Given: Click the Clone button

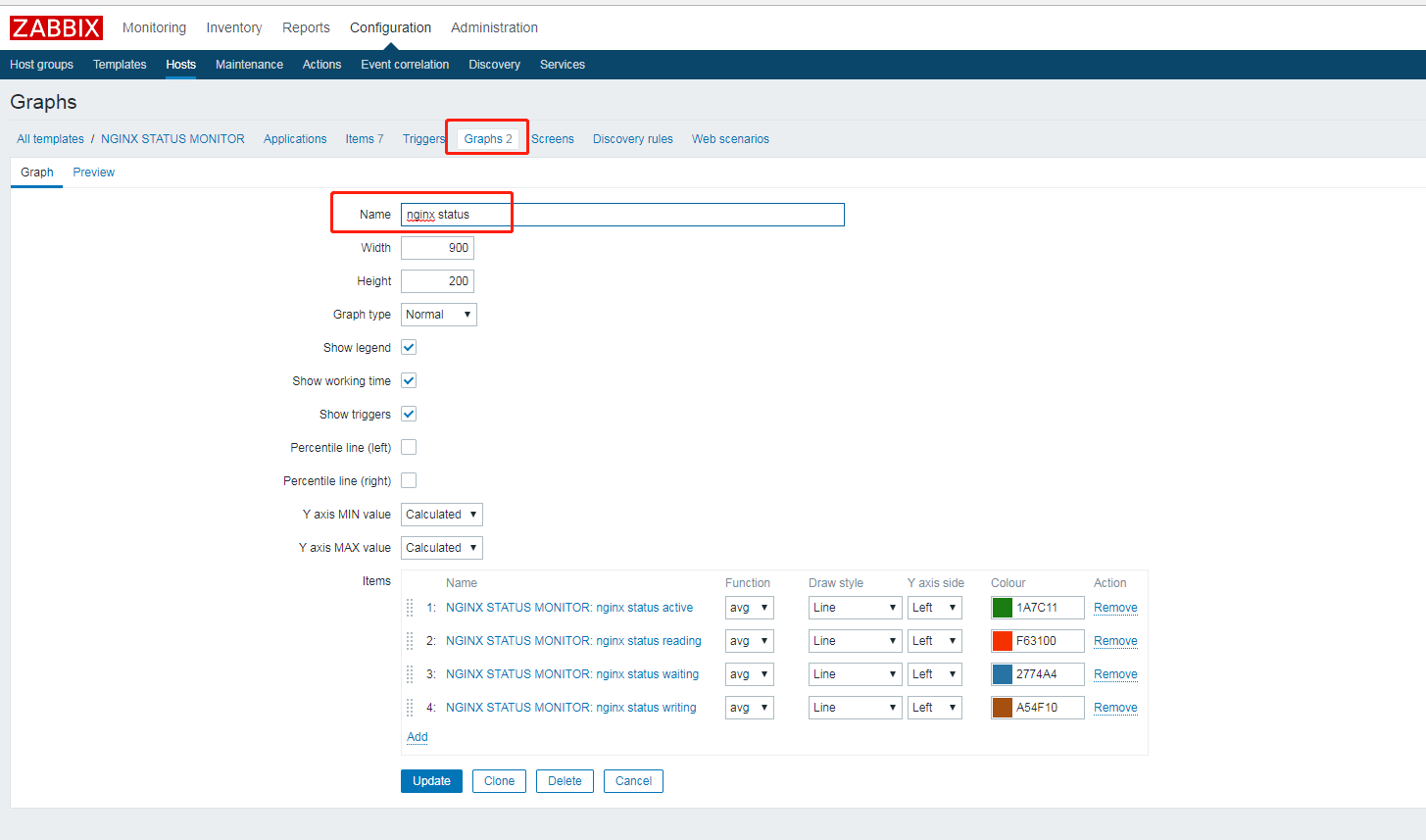Looking at the screenshot, I should click(499, 781).
